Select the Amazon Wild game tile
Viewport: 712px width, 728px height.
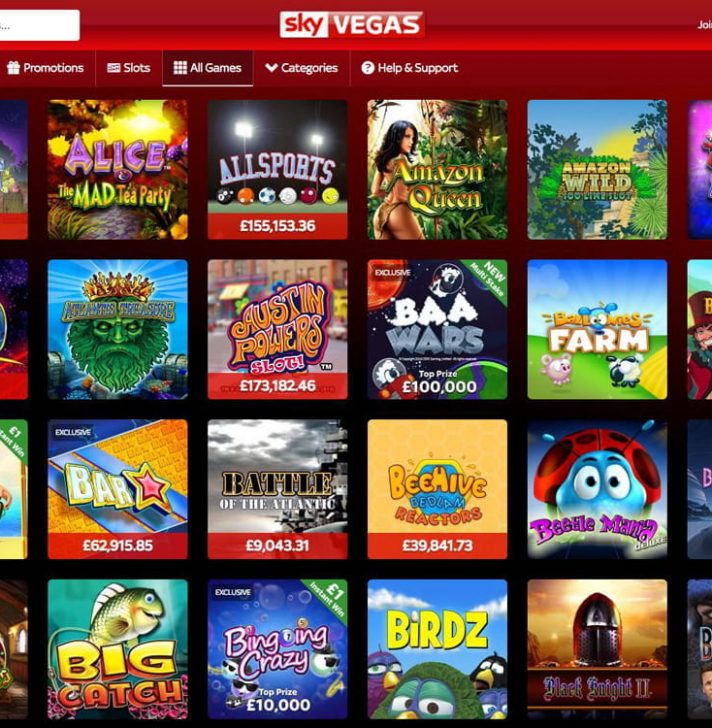tap(597, 169)
